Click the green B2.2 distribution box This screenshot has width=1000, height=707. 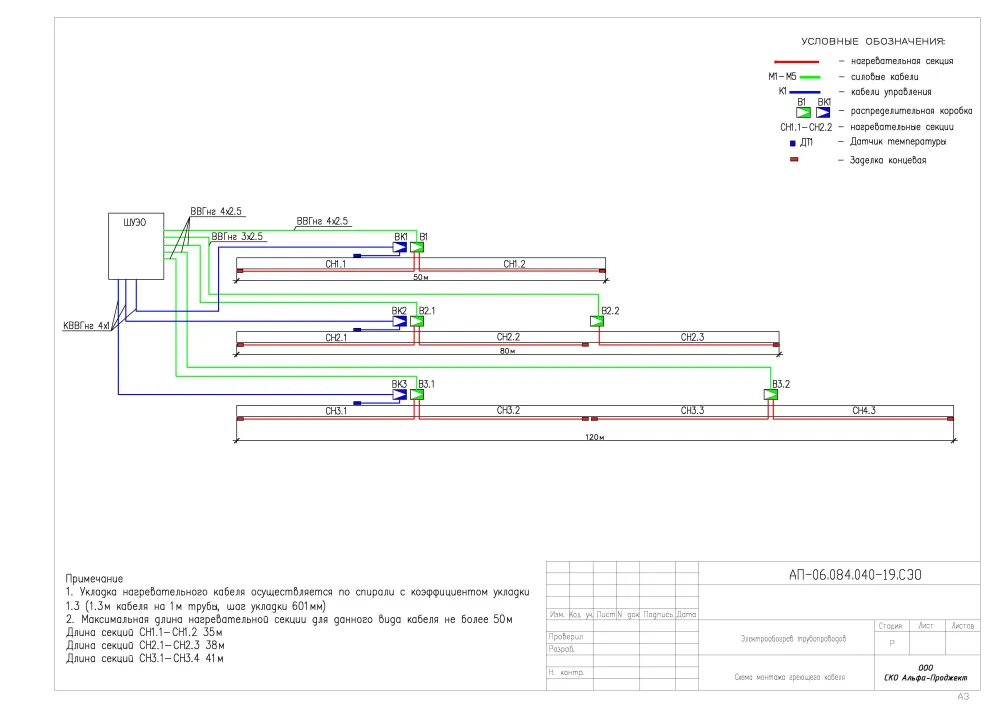(597, 321)
